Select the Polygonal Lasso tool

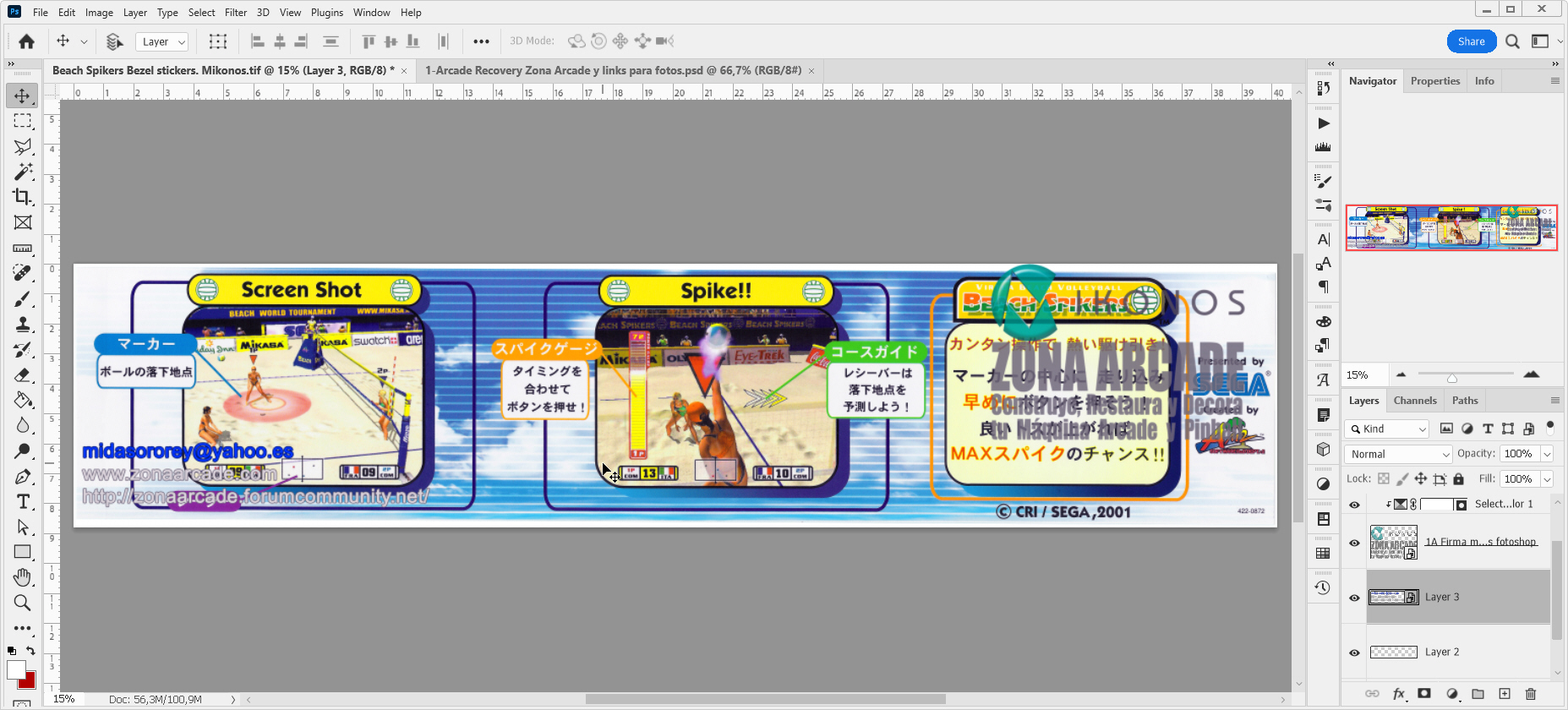click(23, 146)
